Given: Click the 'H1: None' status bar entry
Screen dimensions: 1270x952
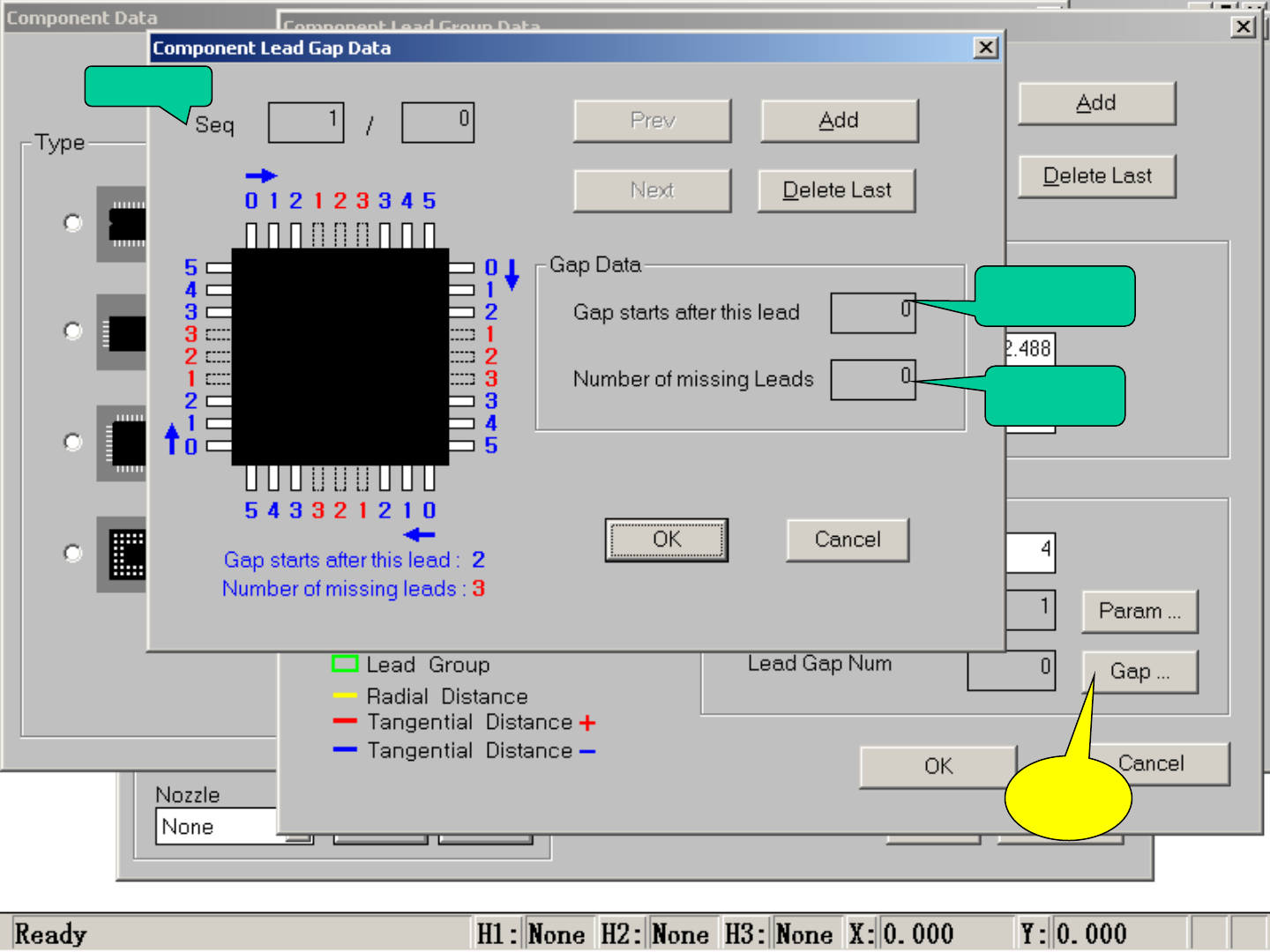Looking at the screenshot, I should [x=531, y=933].
